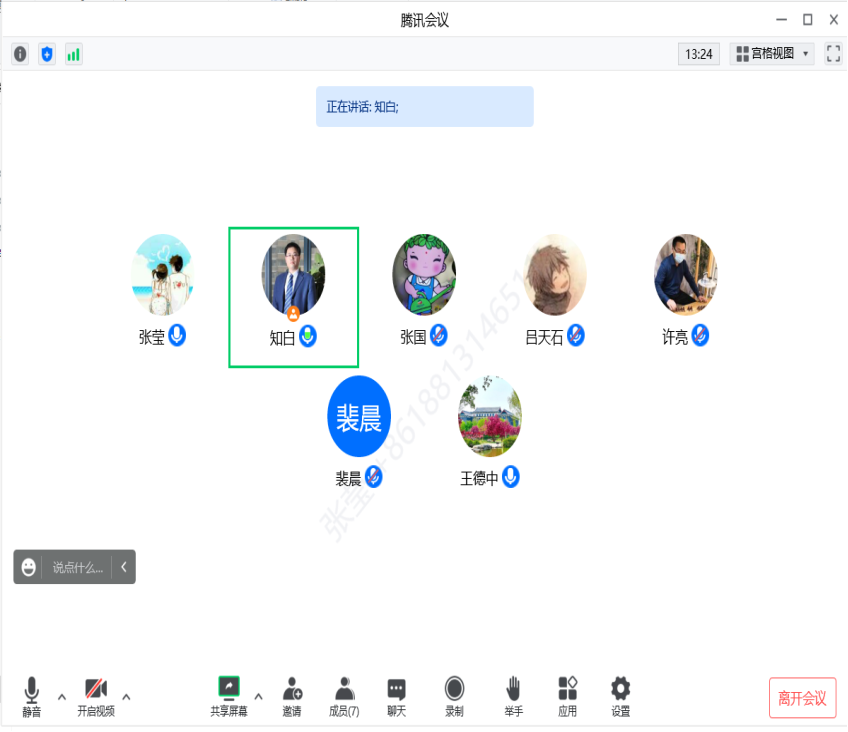Open the 成员(7) members list
This screenshot has height=732, width=848.
coord(344,695)
